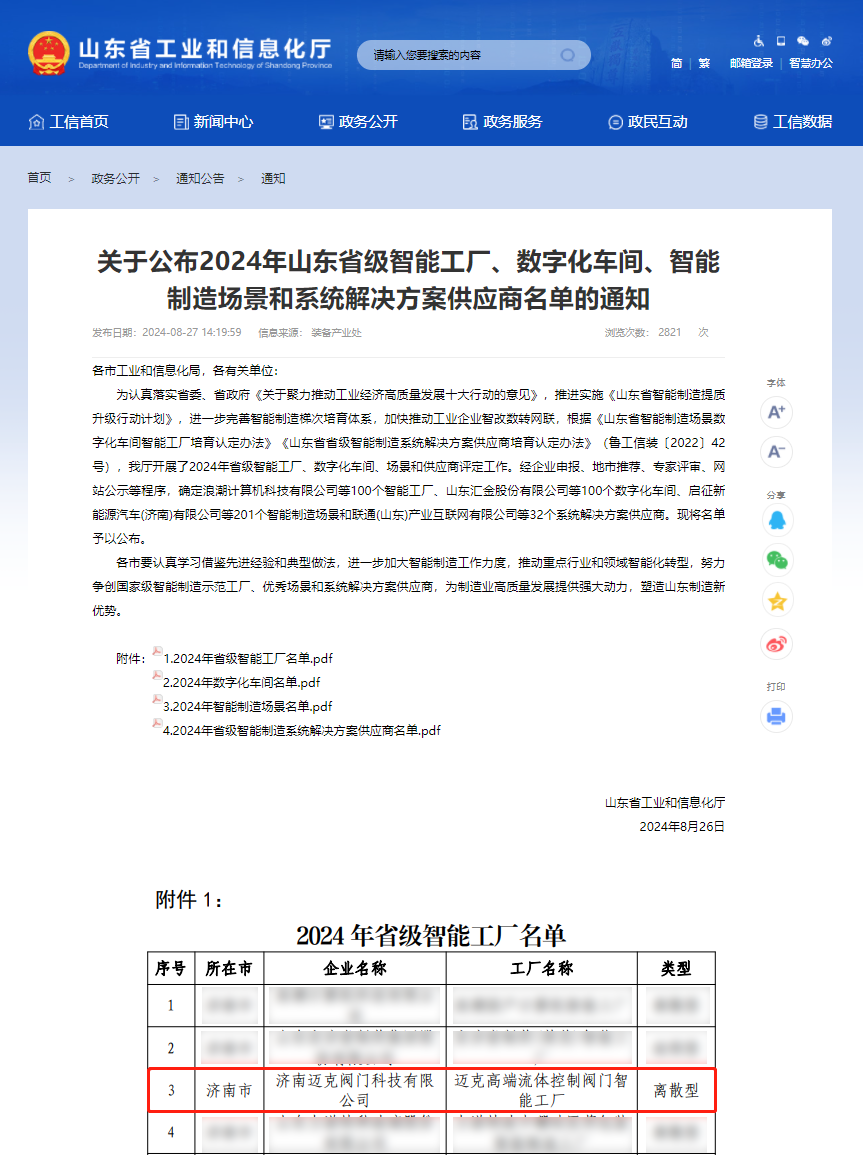Click 通知公告 in breadcrumb
863x1155 pixels.
[200, 179]
